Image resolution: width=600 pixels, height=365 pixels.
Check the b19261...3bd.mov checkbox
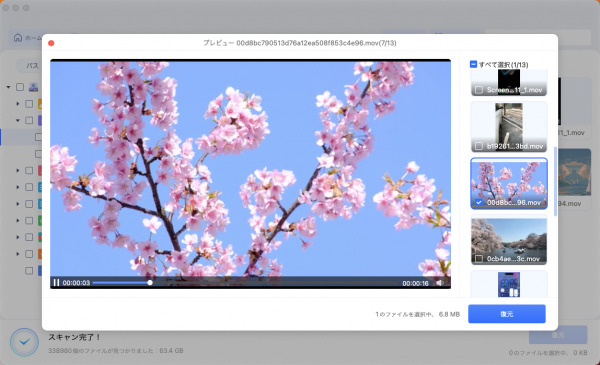tap(479, 146)
